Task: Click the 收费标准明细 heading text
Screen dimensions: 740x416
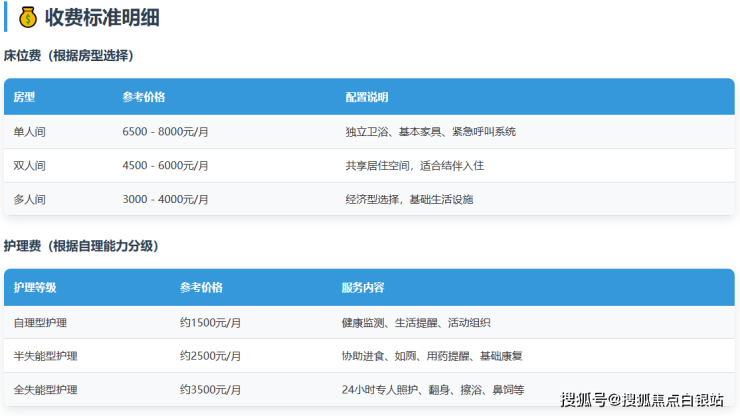Action: pyautogui.click(x=102, y=17)
